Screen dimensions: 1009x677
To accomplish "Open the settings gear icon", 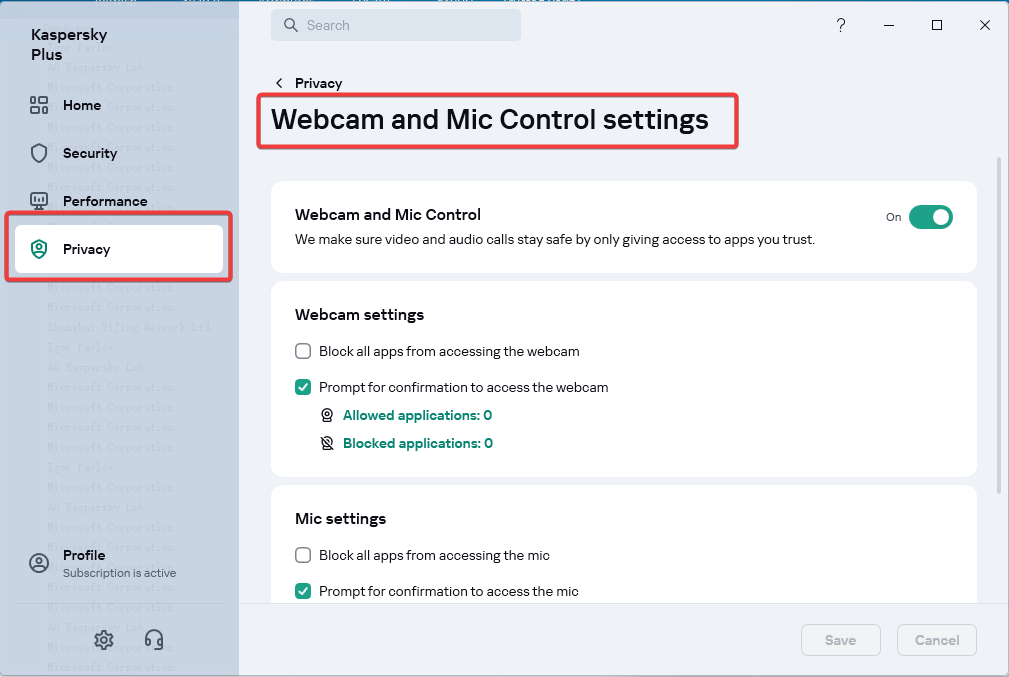I will [104, 640].
